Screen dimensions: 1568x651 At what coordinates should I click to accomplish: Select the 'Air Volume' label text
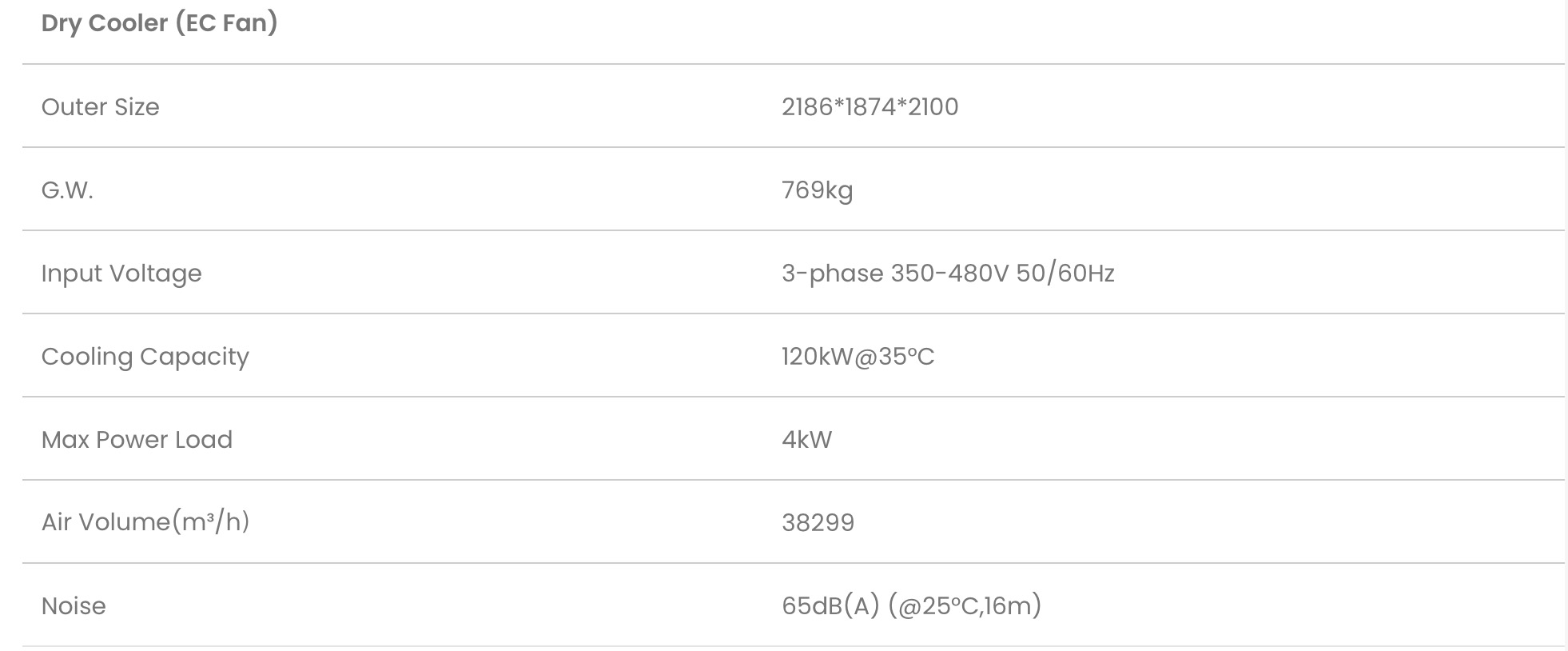(105, 522)
